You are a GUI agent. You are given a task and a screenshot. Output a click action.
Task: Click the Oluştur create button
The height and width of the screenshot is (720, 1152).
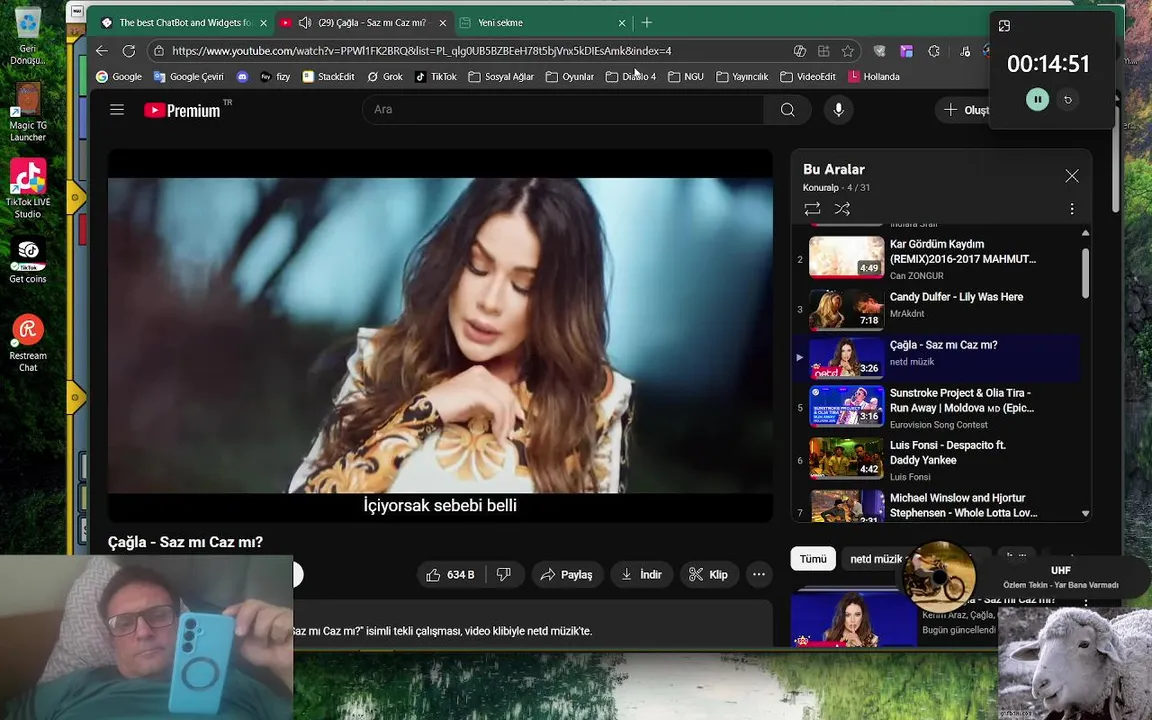pos(966,110)
